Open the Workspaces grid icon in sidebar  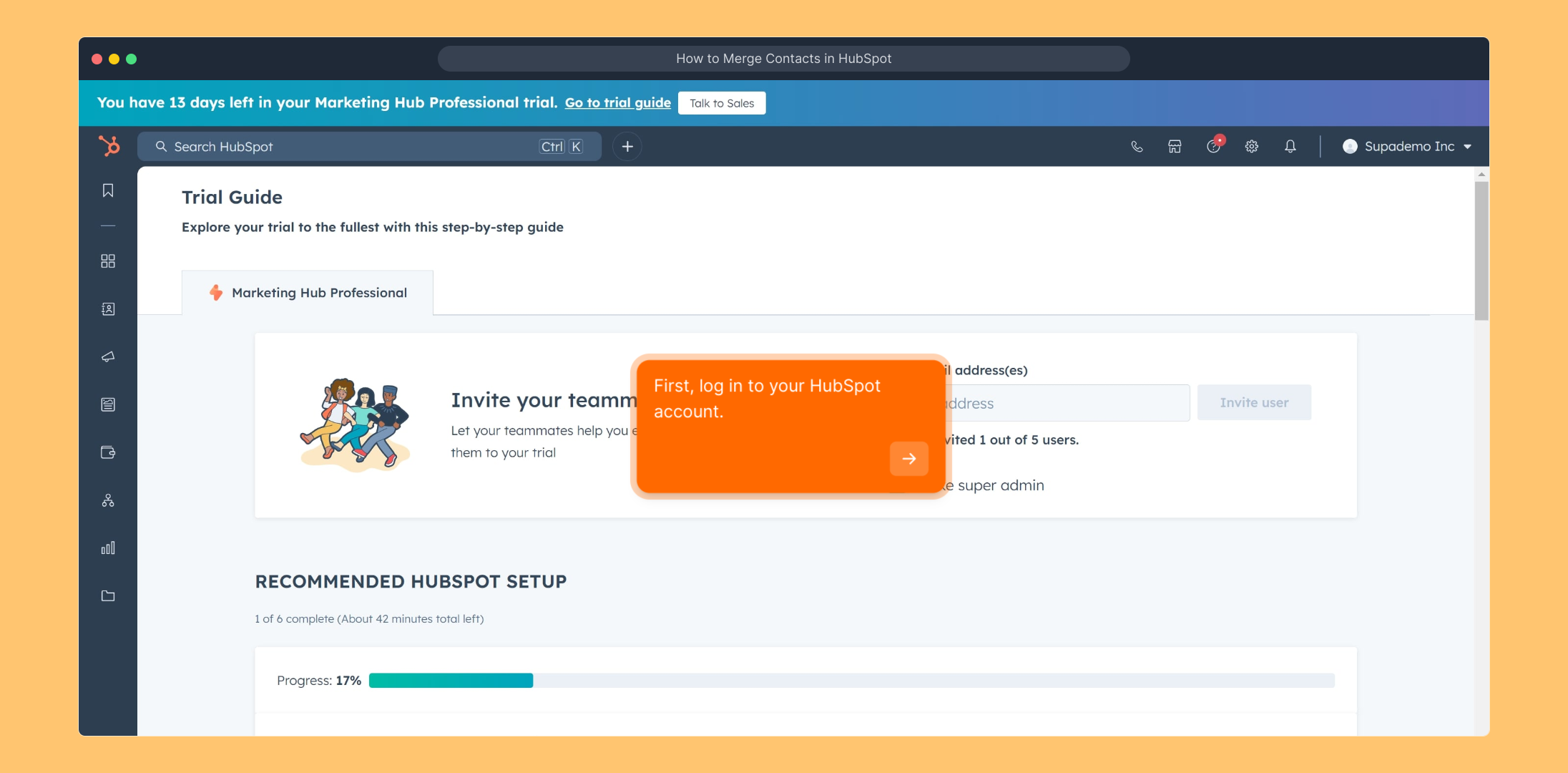(x=108, y=261)
